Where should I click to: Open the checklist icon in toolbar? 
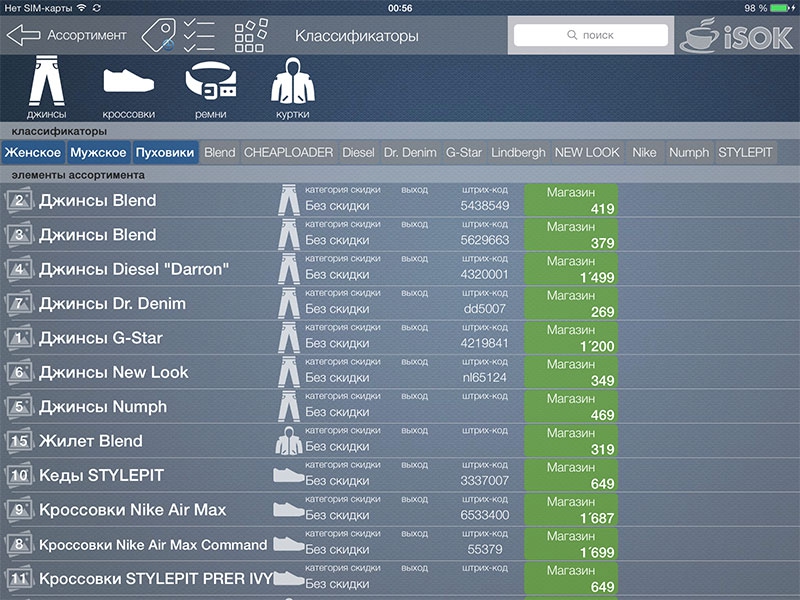click(x=199, y=35)
